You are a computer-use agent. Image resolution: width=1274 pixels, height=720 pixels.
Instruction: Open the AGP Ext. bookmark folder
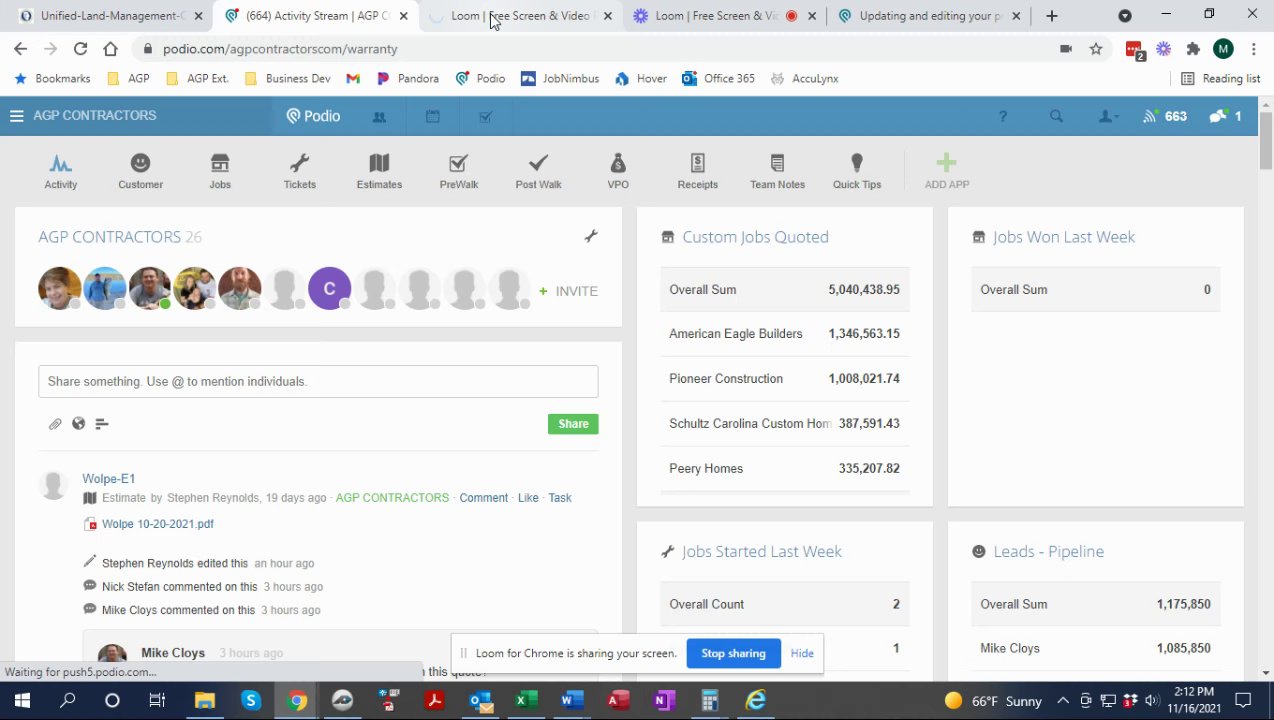197,78
